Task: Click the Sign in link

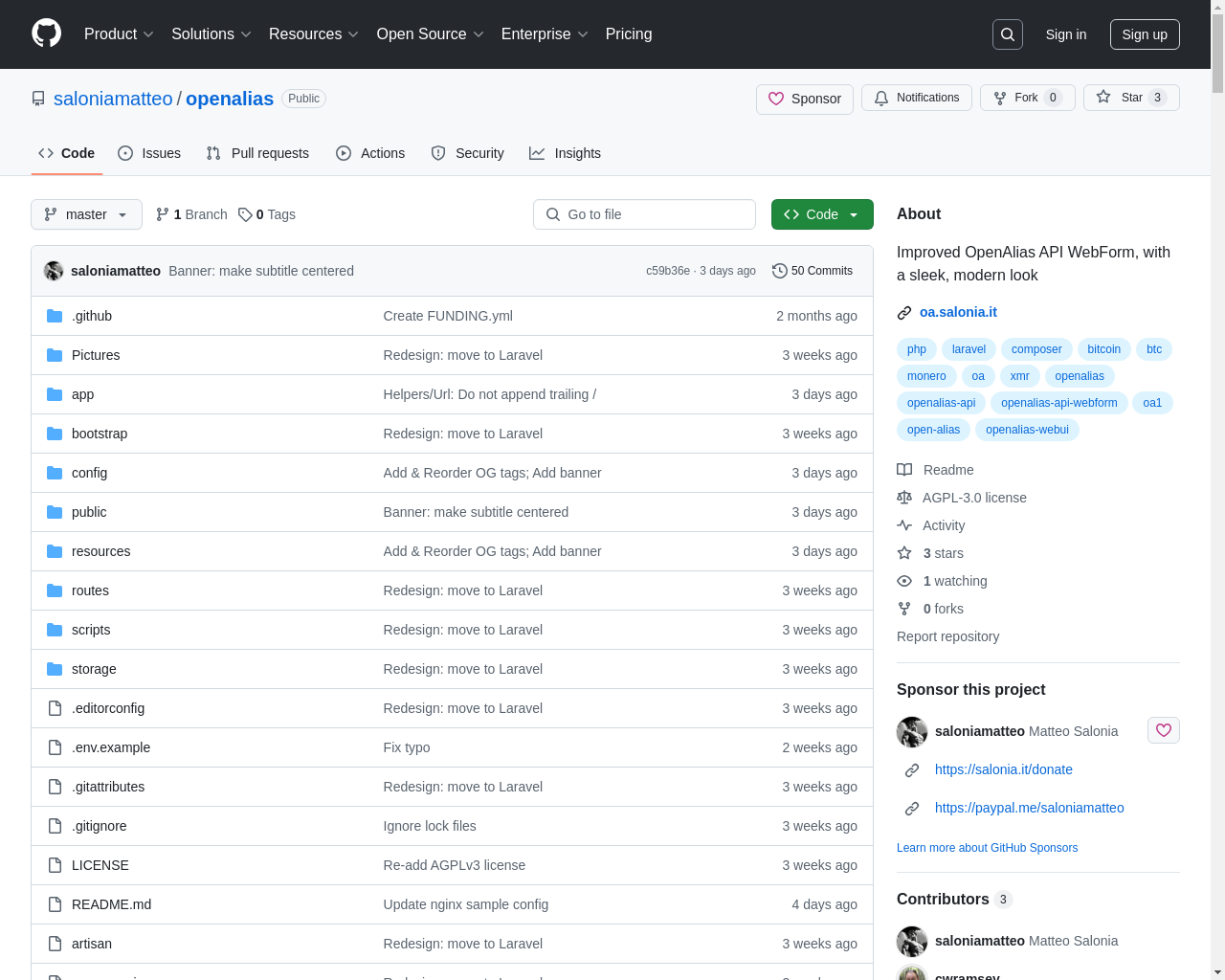Action: coord(1066,34)
